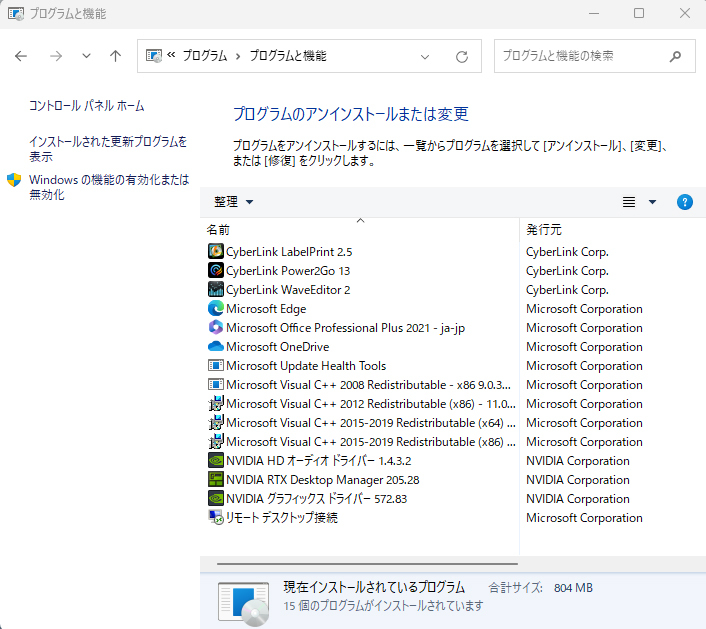Select CyberLink WaveEditor 2 row text
The image size is (706, 629).
coord(288,290)
